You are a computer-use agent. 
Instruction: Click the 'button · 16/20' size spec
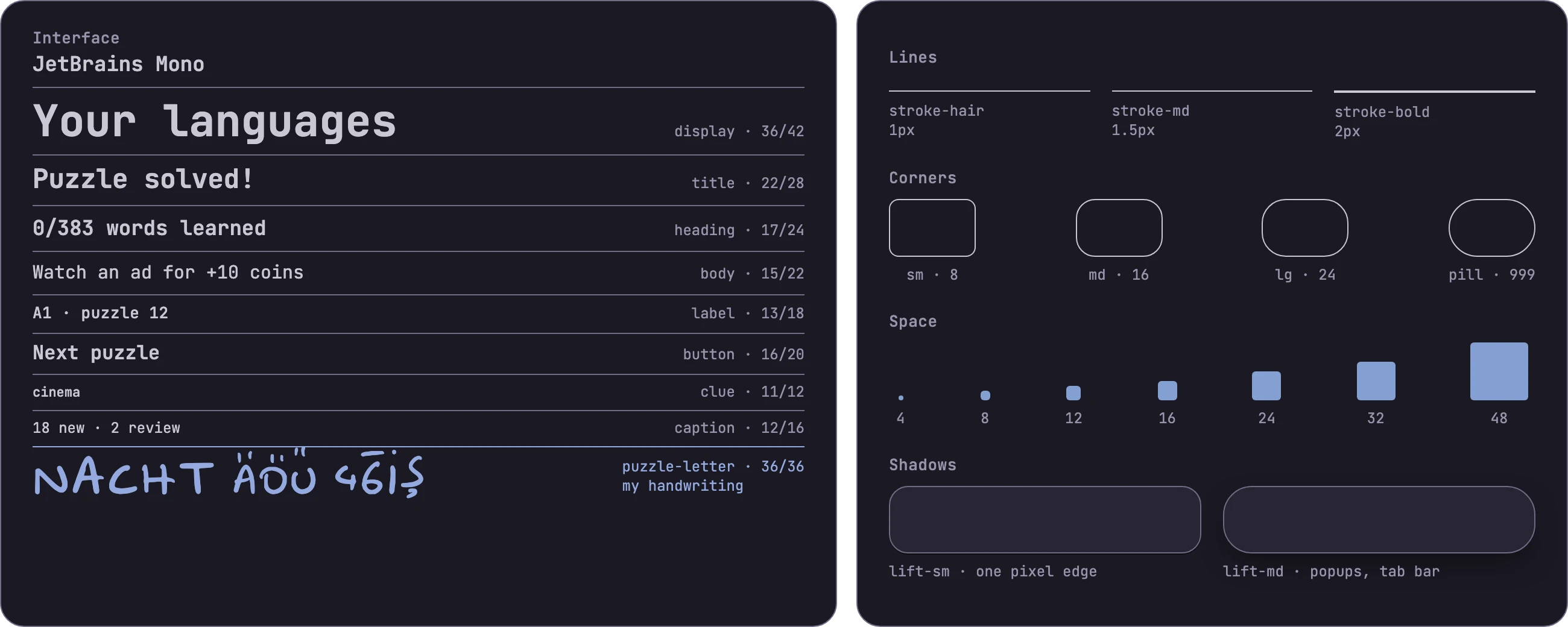743,354
